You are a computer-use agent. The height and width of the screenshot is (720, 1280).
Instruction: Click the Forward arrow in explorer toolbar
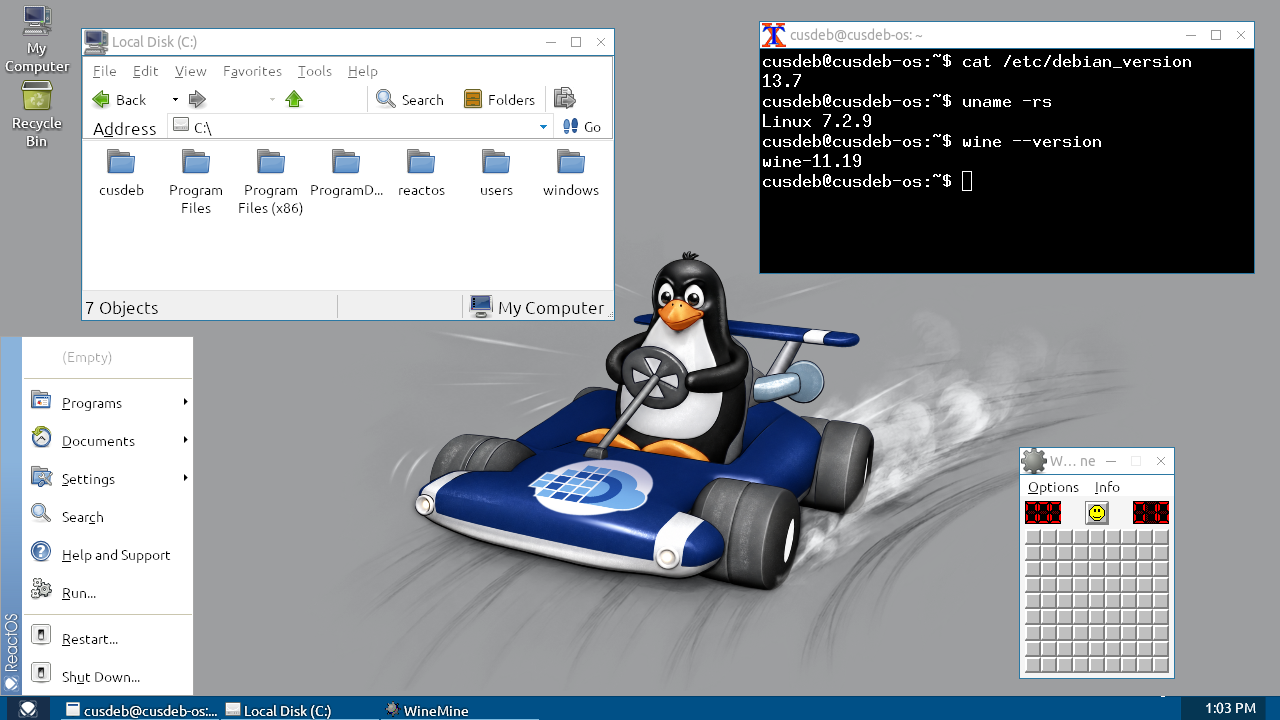click(x=197, y=99)
